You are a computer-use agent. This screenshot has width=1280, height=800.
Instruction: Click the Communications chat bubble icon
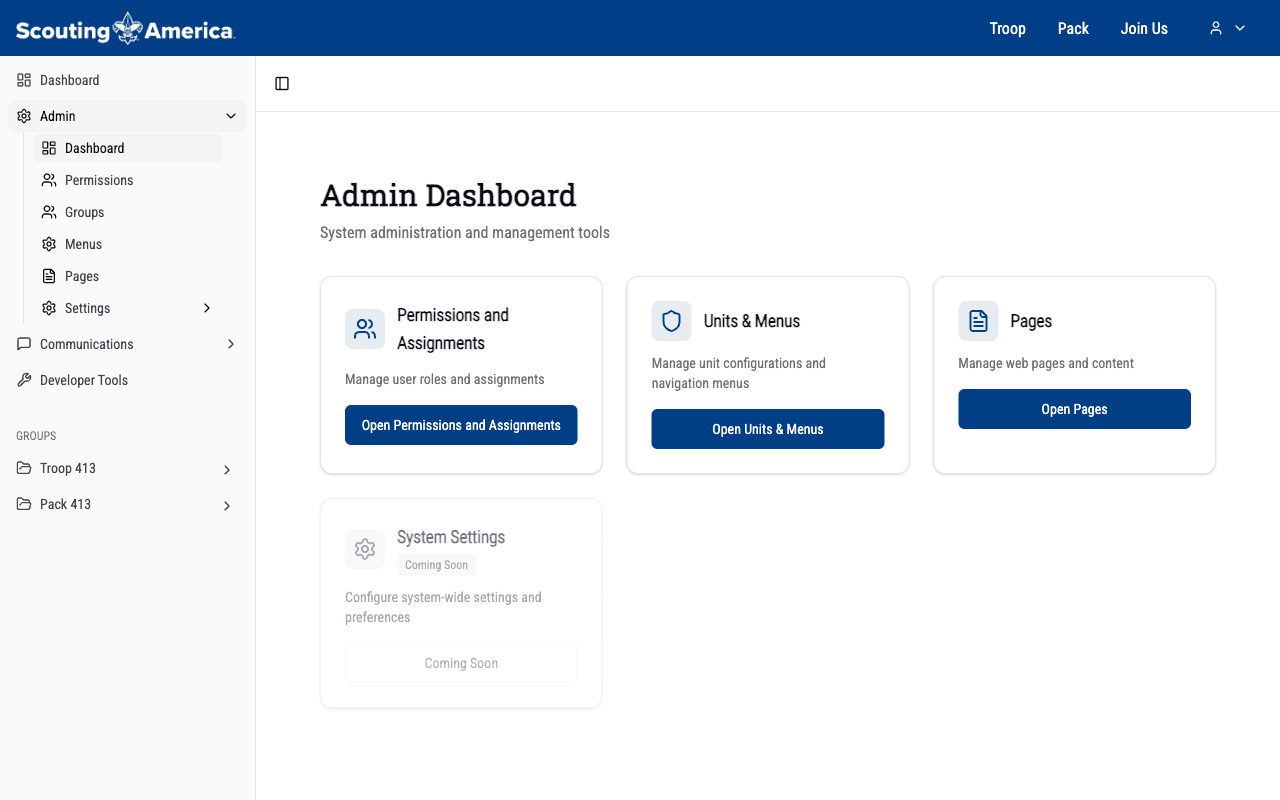[x=24, y=344]
